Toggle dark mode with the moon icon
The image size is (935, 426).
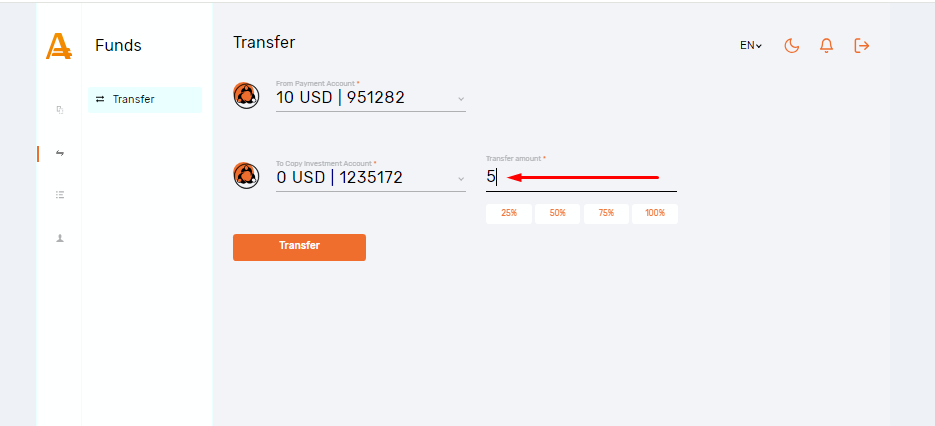[792, 45]
